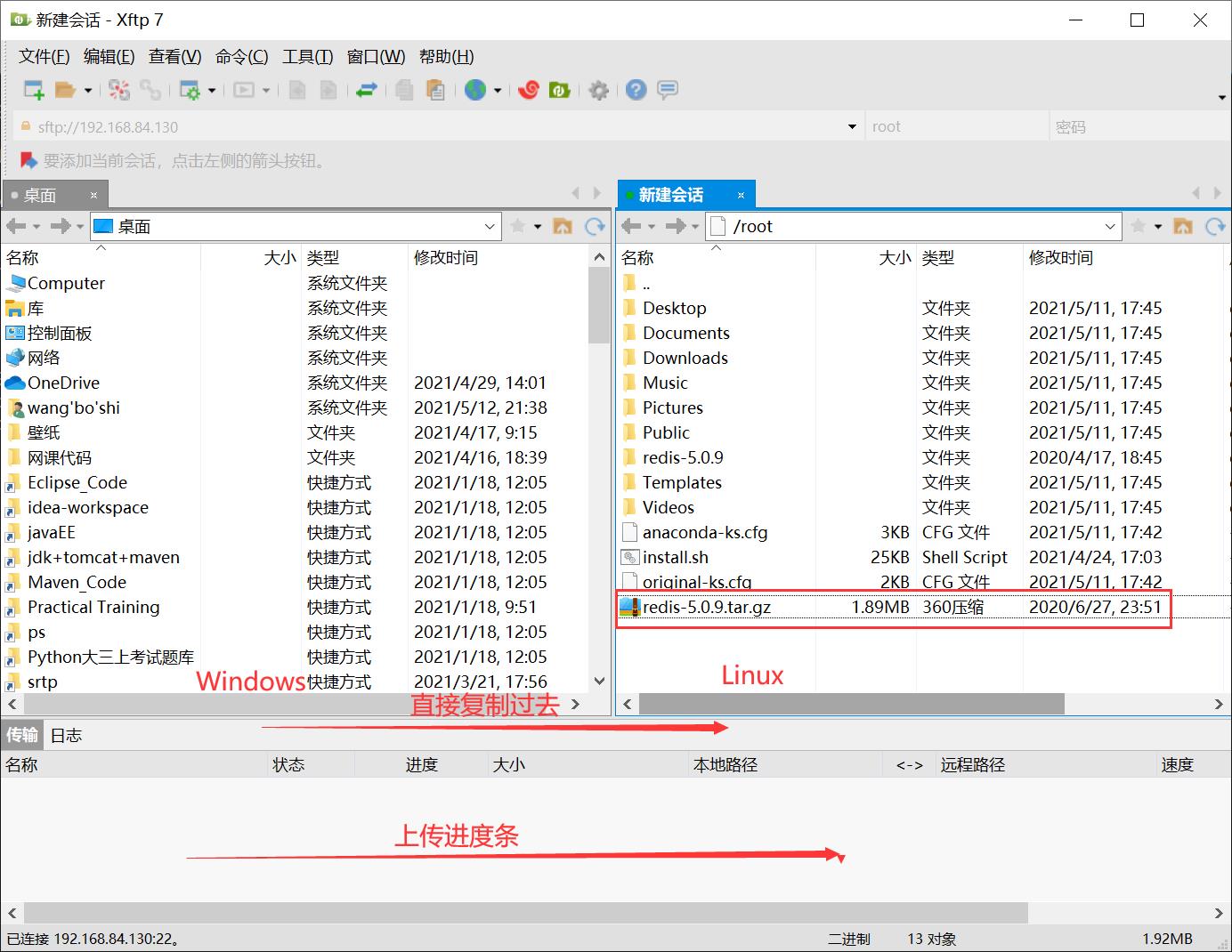Switch to the 传输 tab

[x=22, y=735]
